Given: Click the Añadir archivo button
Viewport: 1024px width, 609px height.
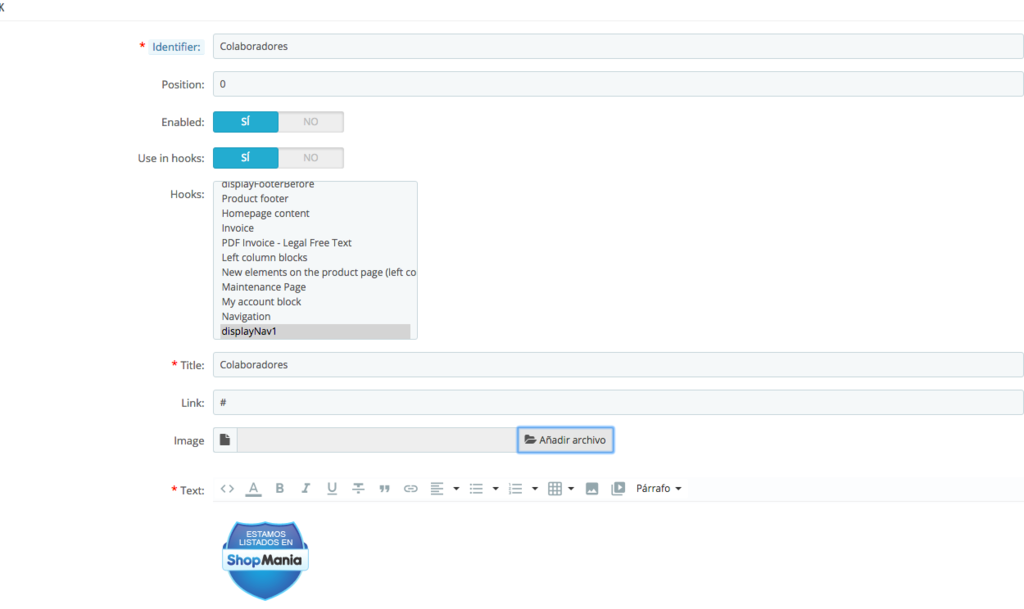Looking at the screenshot, I should click(x=565, y=440).
